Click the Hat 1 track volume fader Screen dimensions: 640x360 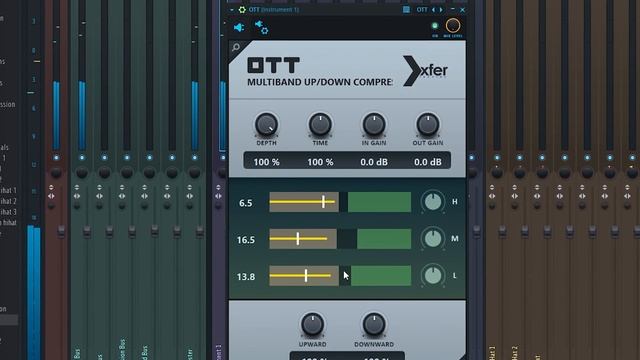[x=502, y=231]
